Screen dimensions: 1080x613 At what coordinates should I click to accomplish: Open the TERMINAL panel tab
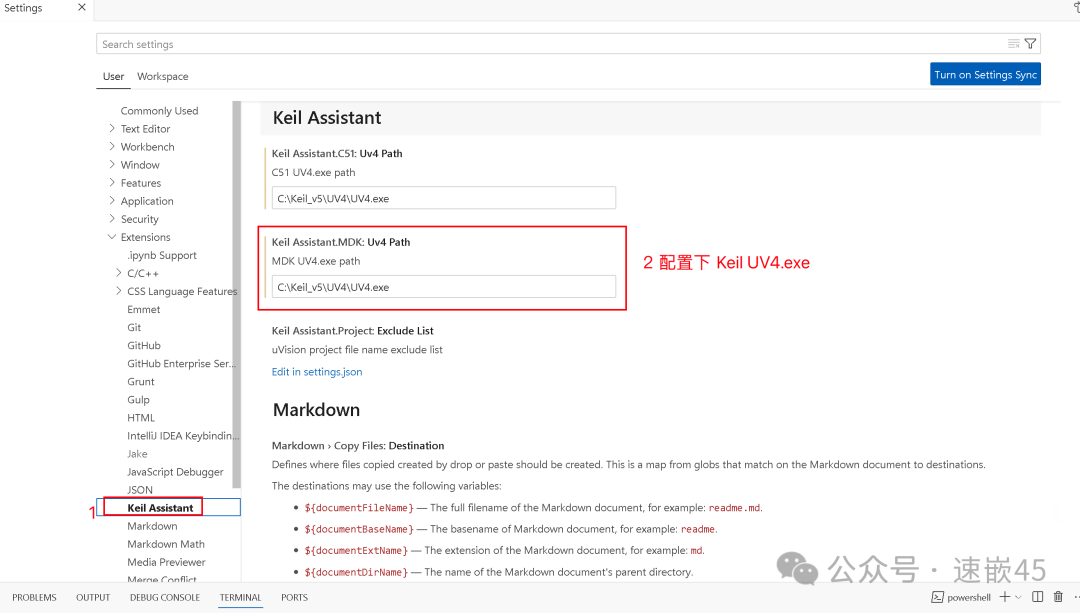(x=240, y=598)
